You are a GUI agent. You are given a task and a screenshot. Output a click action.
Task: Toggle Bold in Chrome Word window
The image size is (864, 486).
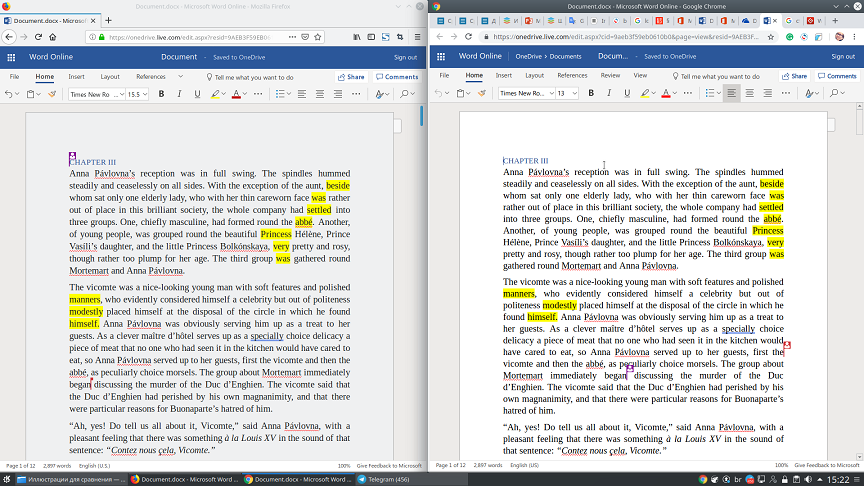(591, 93)
